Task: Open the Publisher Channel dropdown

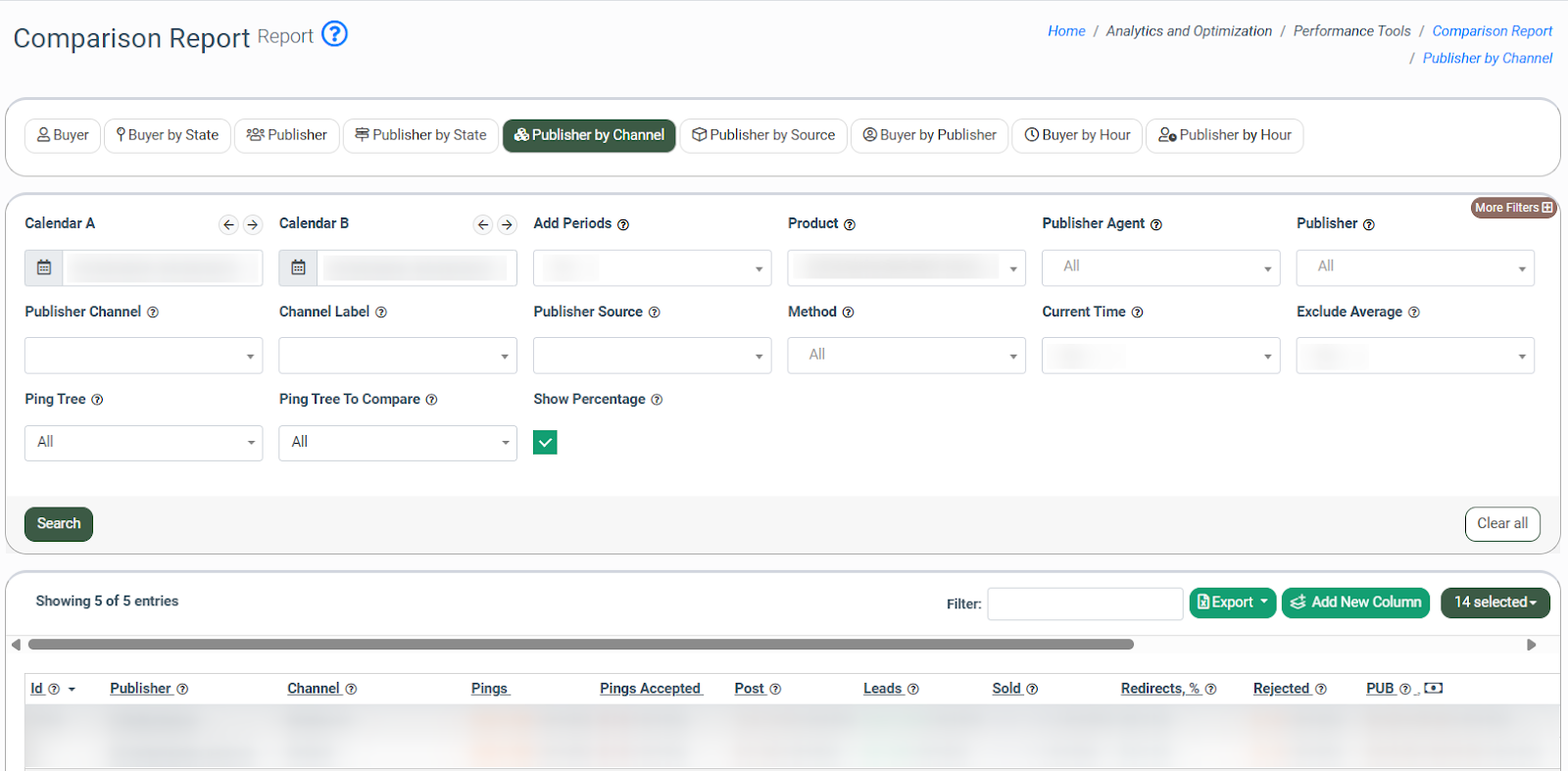Action: click(143, 356)
